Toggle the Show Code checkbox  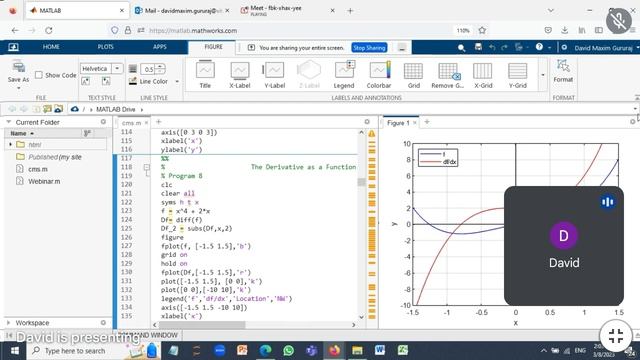[39, 75]
